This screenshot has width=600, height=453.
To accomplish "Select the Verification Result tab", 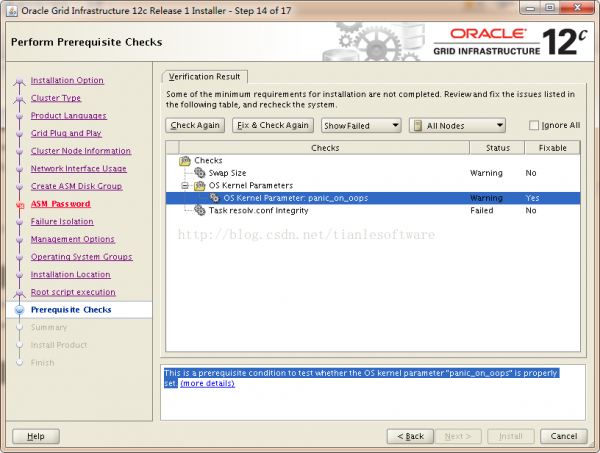I will (205, 77).
